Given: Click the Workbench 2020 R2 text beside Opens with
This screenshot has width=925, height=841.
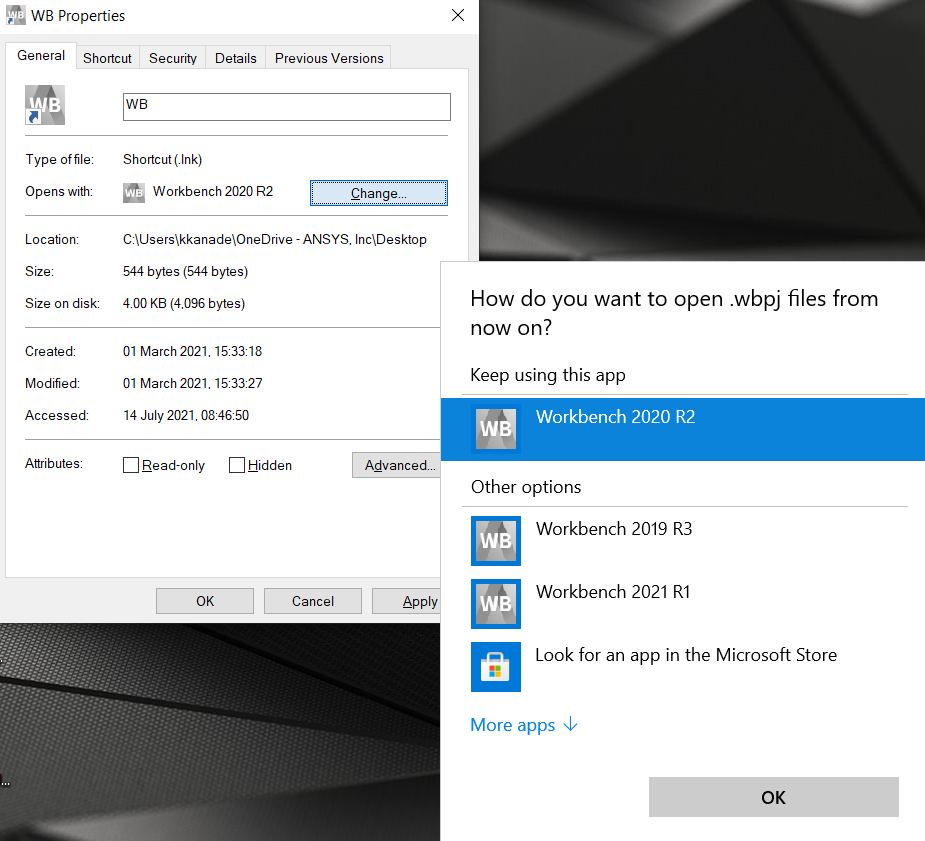Looking at the screenshot, I should [x=213, y=192].
